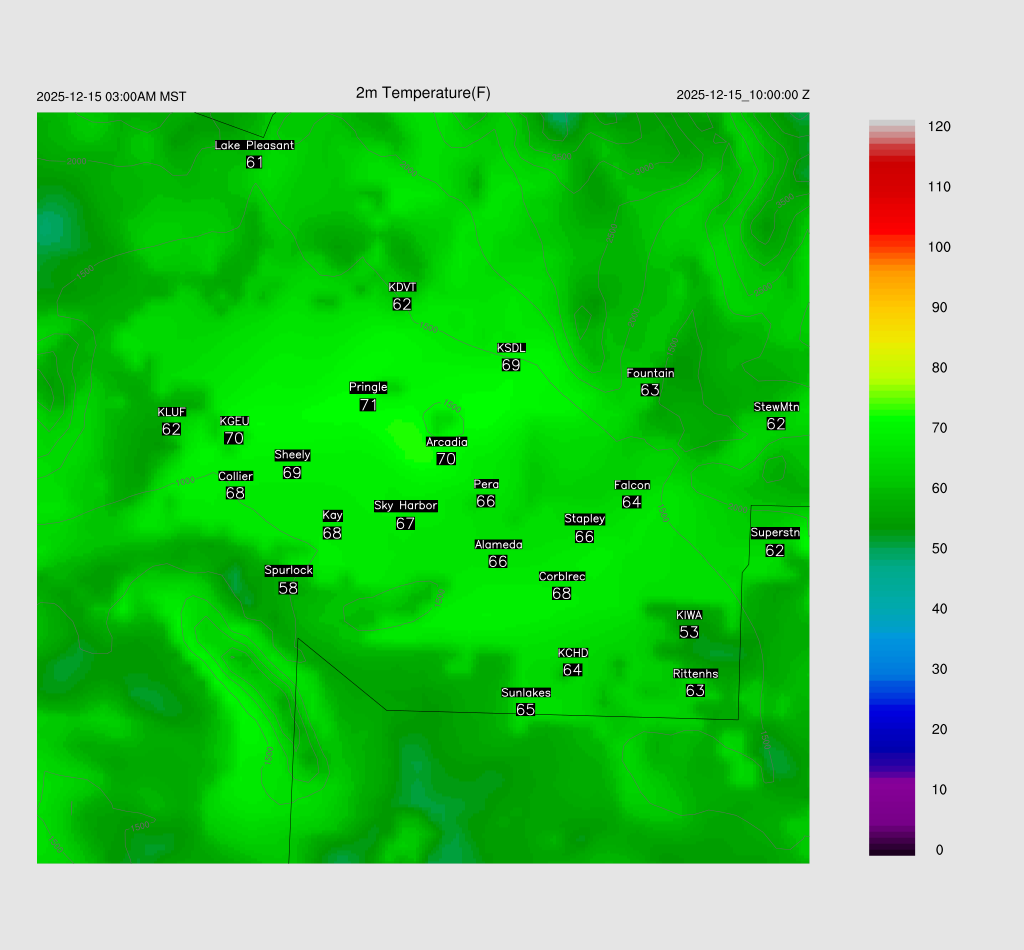Click the purple 10 region of the colorbar

(892, 790)
